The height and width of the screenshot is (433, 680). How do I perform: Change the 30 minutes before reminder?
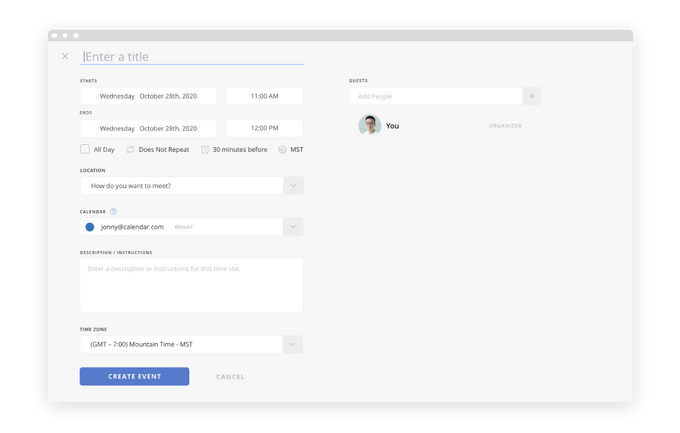click(x=240, y=150)
